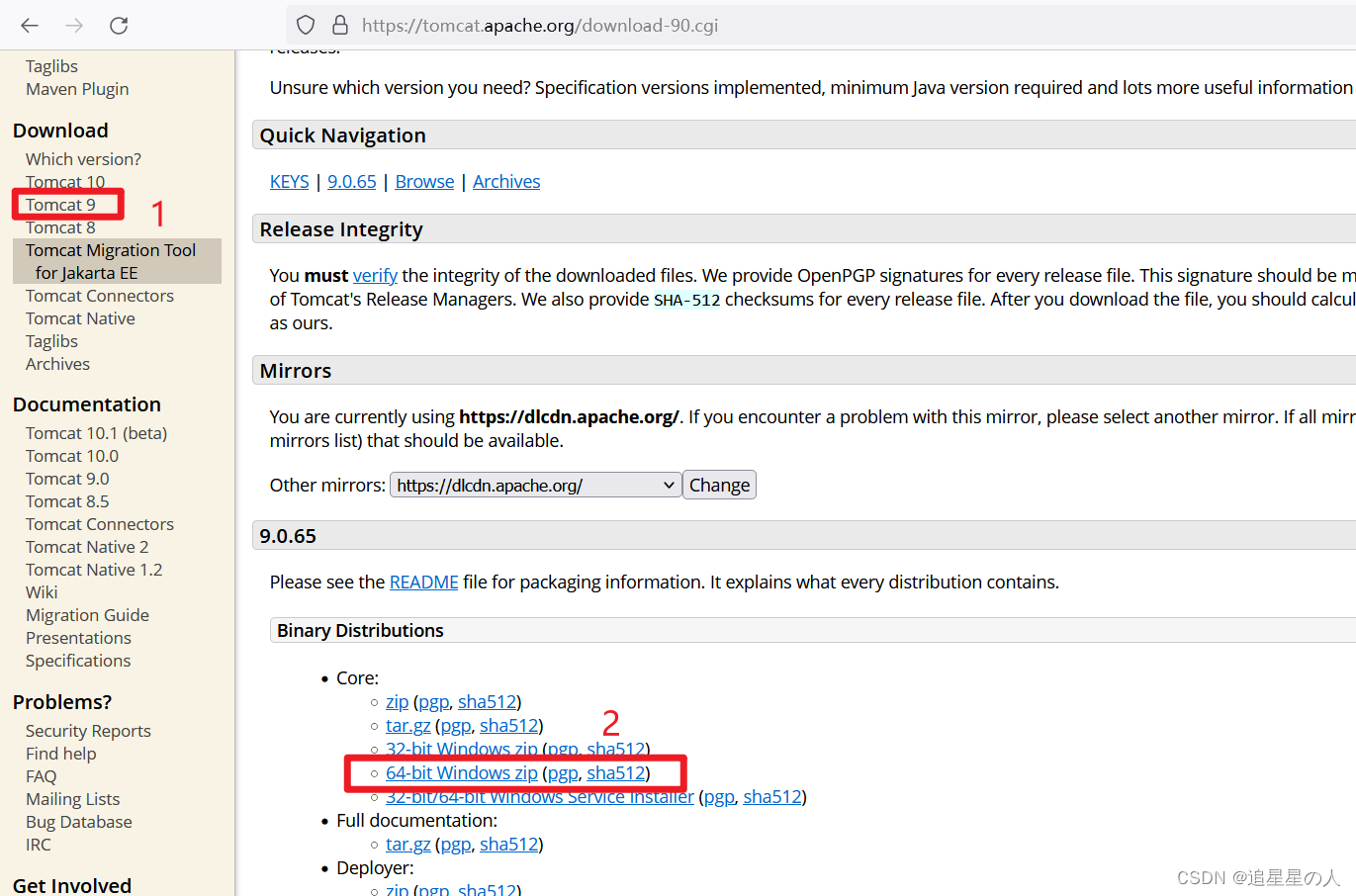Open the sha512 checksum for Core tar.gz
Image resolution: width=1356 pixels, height=896 pixels.
(x=508, y=726)
